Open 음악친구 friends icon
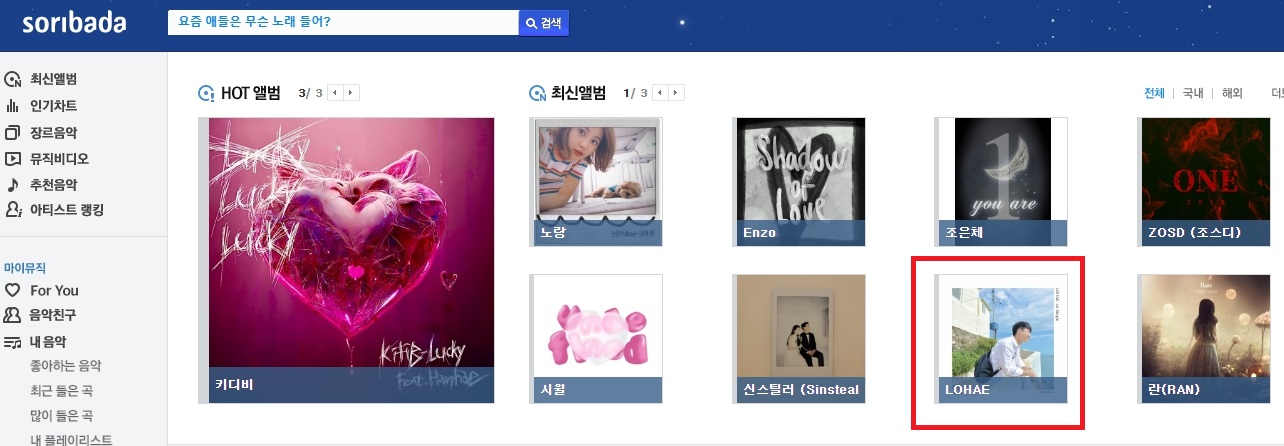 point(13,315)
